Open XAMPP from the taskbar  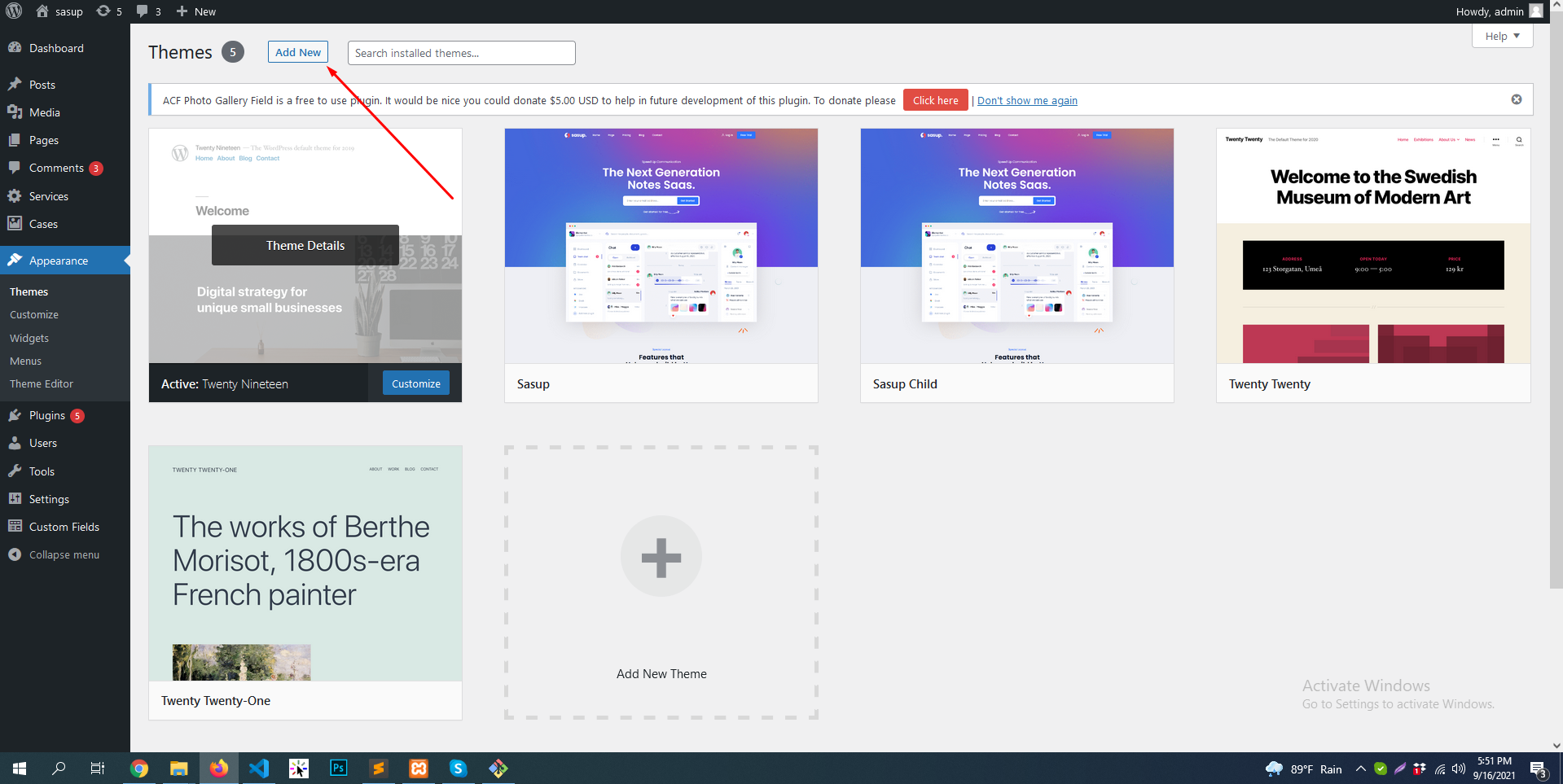[418, 769]
